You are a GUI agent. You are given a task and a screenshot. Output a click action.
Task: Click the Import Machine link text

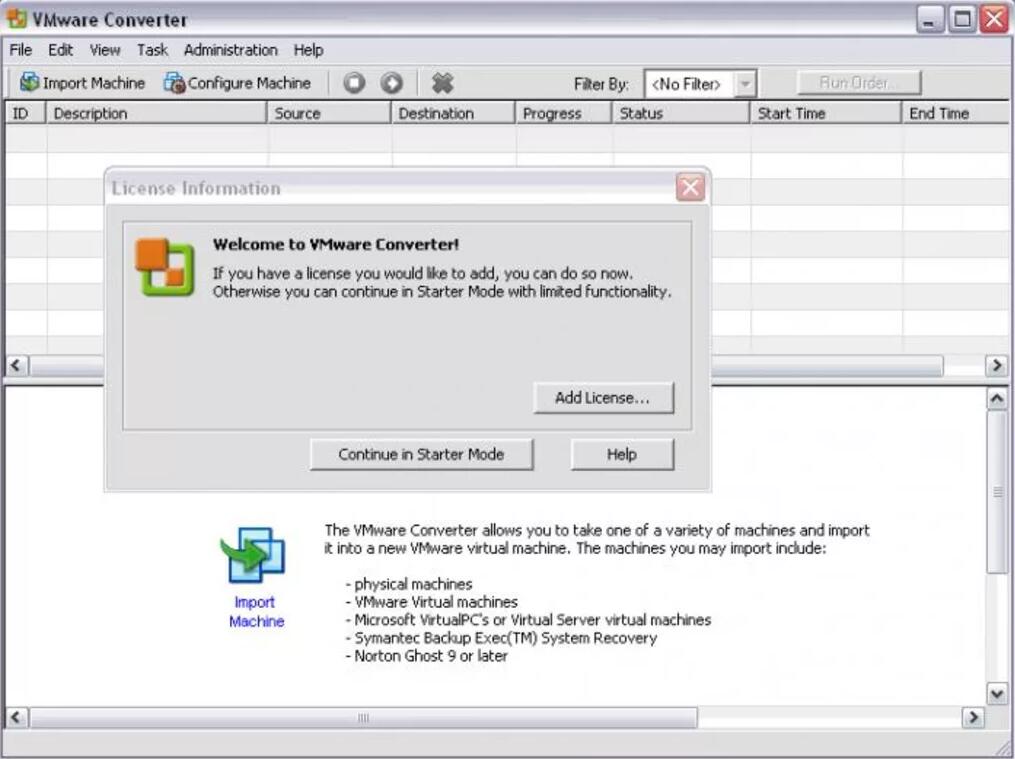[256, 611]
